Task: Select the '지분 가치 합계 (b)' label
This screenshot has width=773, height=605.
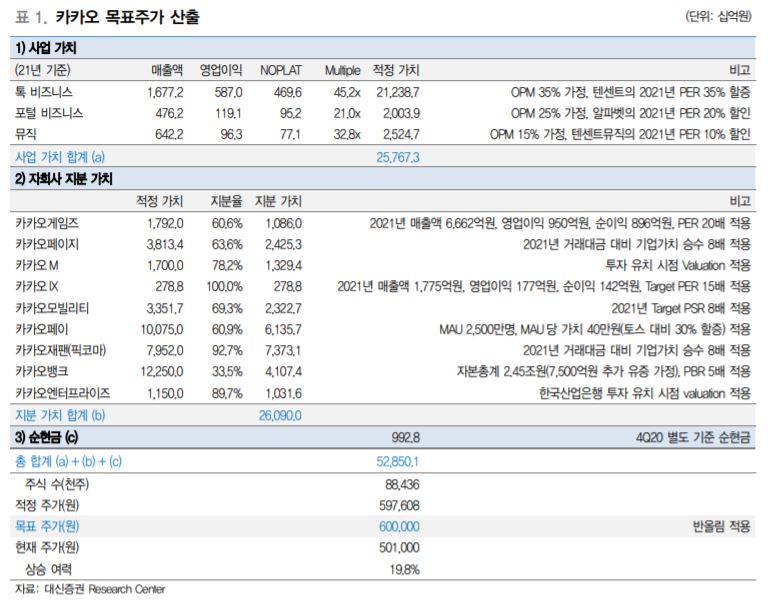Action: click(60, 415)
